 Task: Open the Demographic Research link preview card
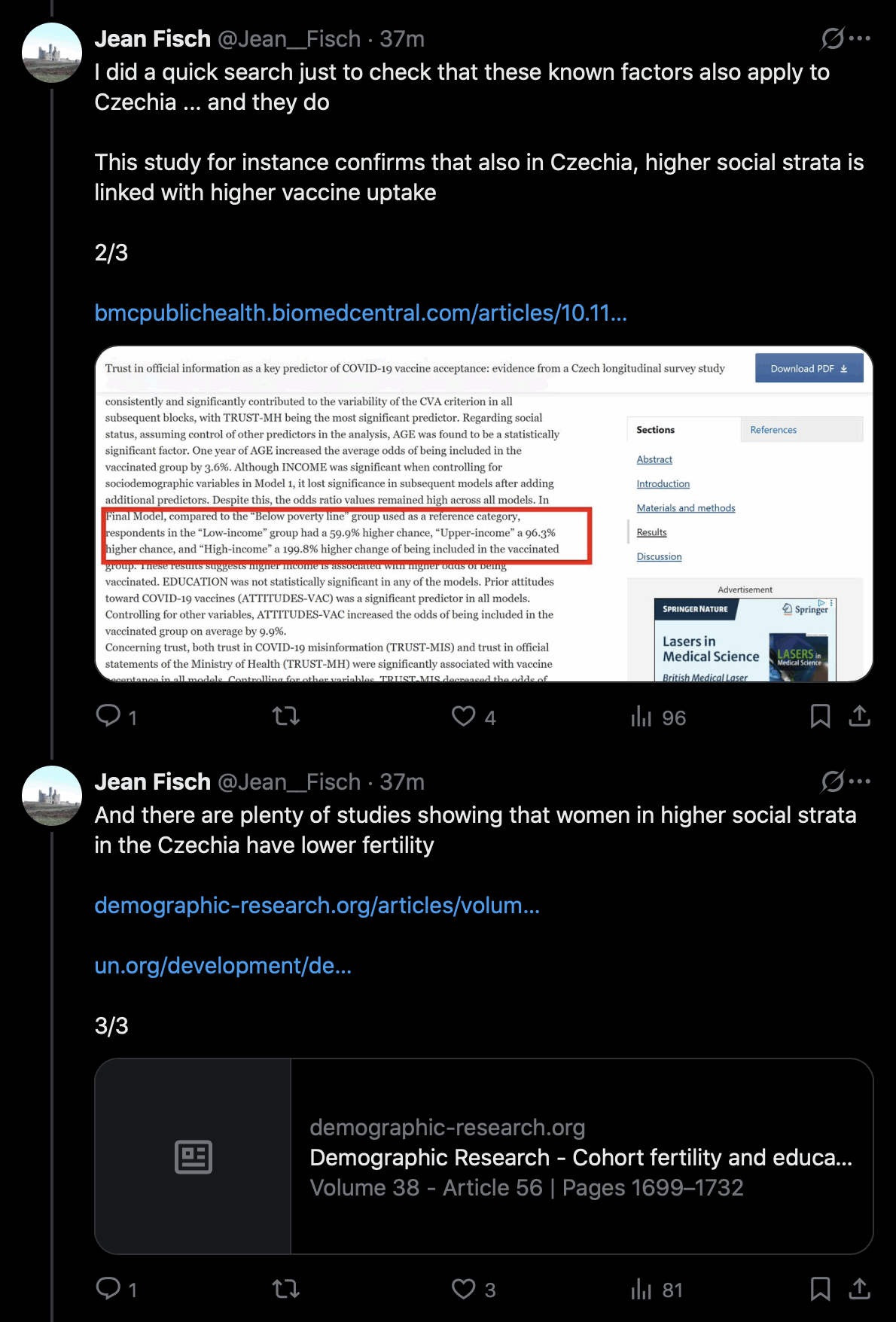coord(484,1156)
